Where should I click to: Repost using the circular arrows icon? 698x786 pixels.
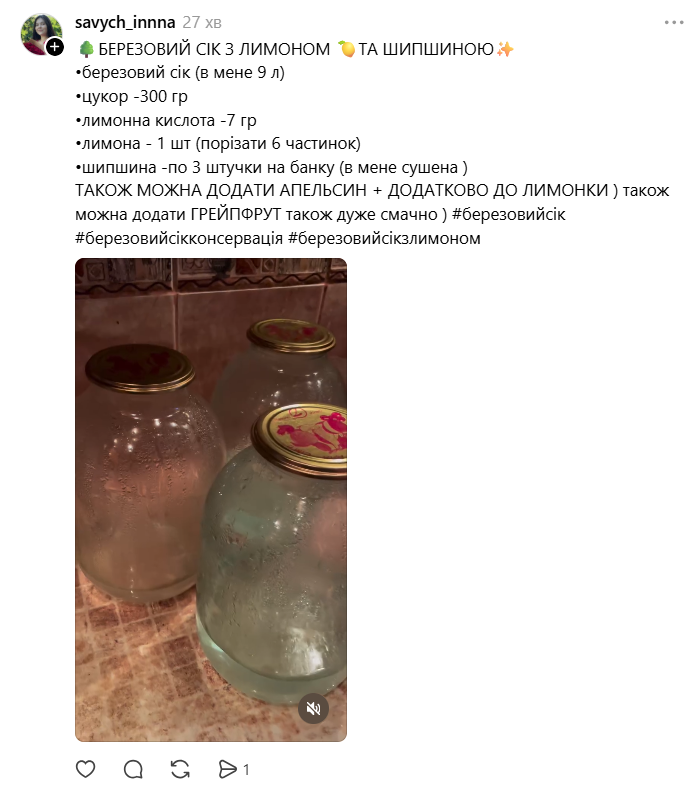click(180, 769)
